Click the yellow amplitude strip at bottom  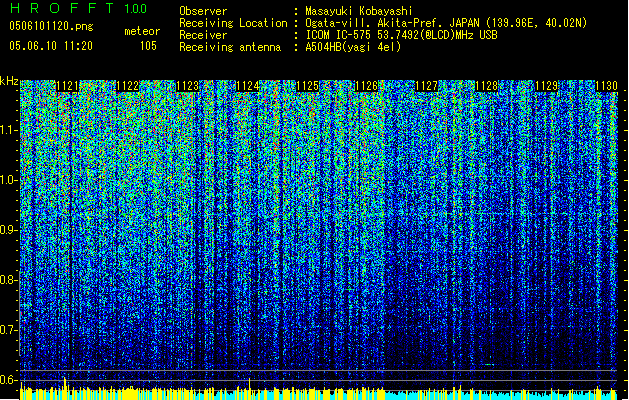click(x=314, y=393)
